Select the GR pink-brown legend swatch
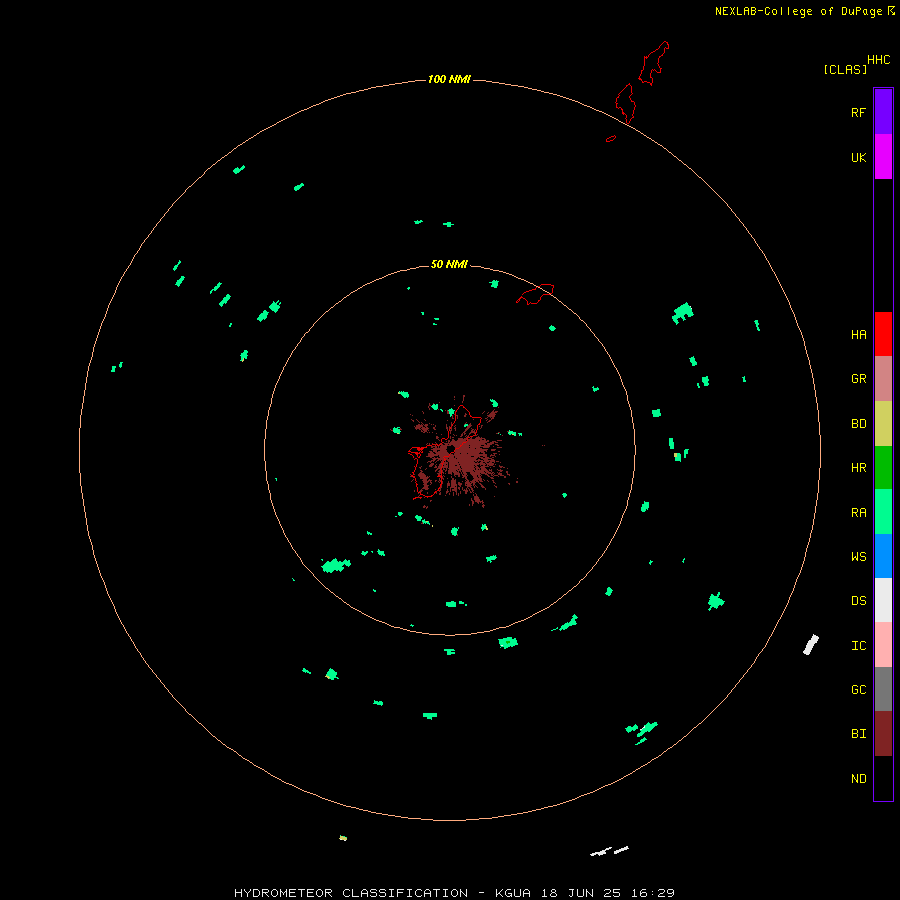Screen dimensions: 900x900 pyautogui.click(x=883, y=379)
